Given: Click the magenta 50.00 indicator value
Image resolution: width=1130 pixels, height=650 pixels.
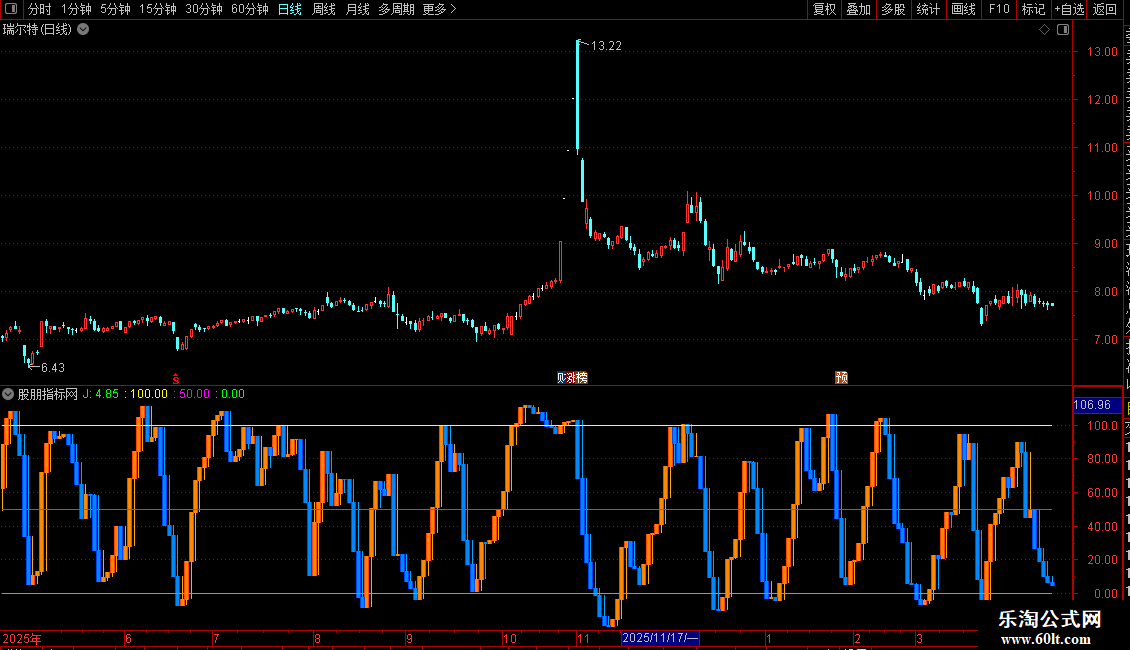Looking at the screenshot, I should pos(195,394).
